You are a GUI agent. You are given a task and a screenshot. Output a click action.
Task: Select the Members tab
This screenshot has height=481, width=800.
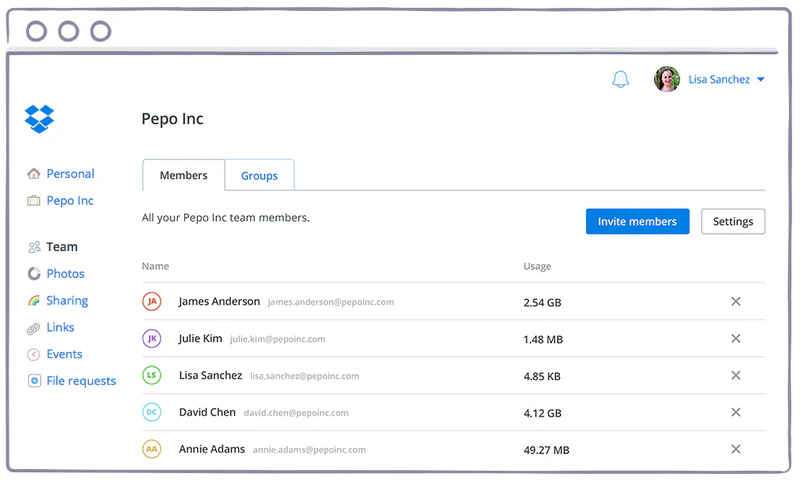[x=184, y=176]
